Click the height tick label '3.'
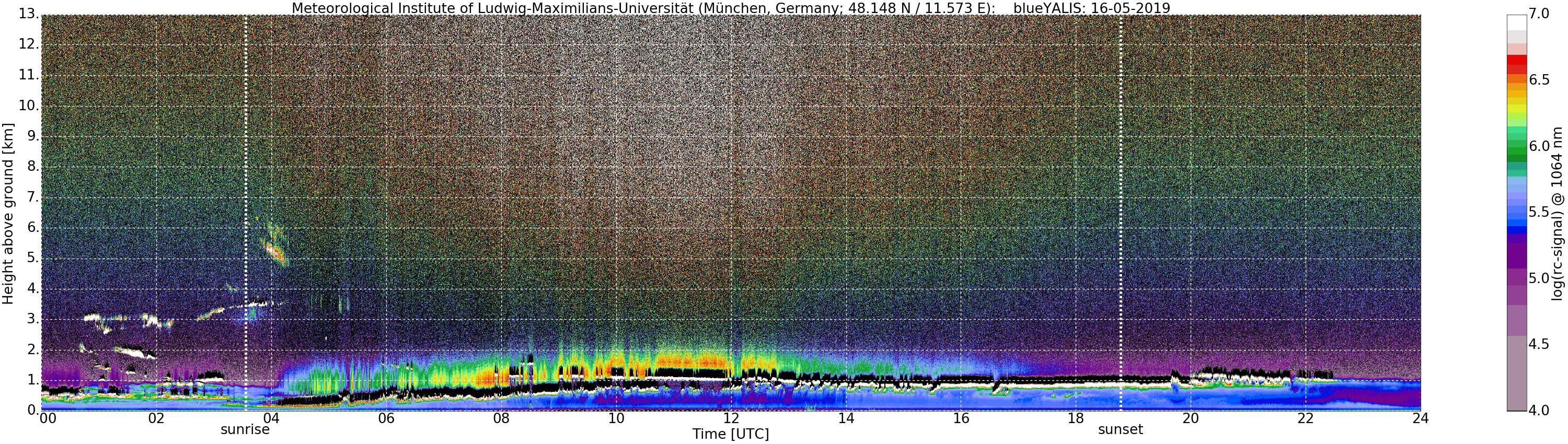The height and width of the screenshot is (444, 1568). (32, 319)
